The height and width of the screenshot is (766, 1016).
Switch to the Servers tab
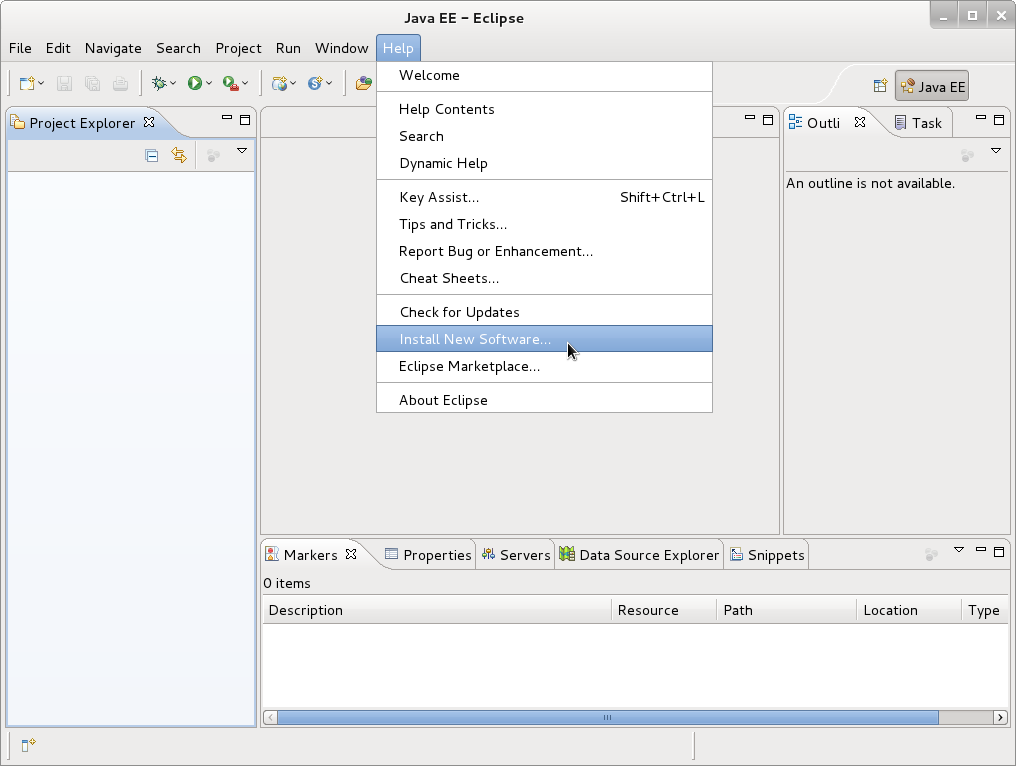point(523,554)
